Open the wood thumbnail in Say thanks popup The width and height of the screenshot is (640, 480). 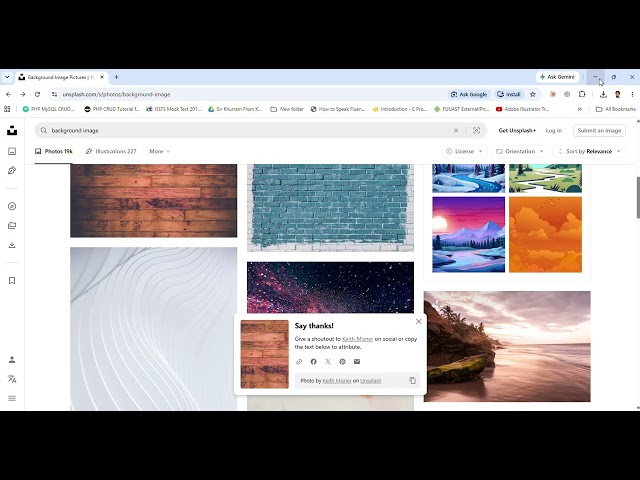tap(264, 354)
